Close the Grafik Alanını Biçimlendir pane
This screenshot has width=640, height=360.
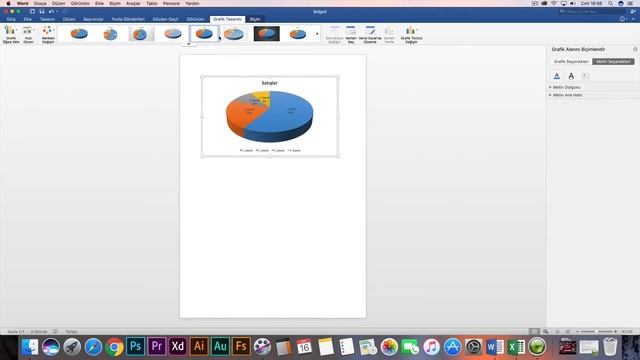click(635, 49)
